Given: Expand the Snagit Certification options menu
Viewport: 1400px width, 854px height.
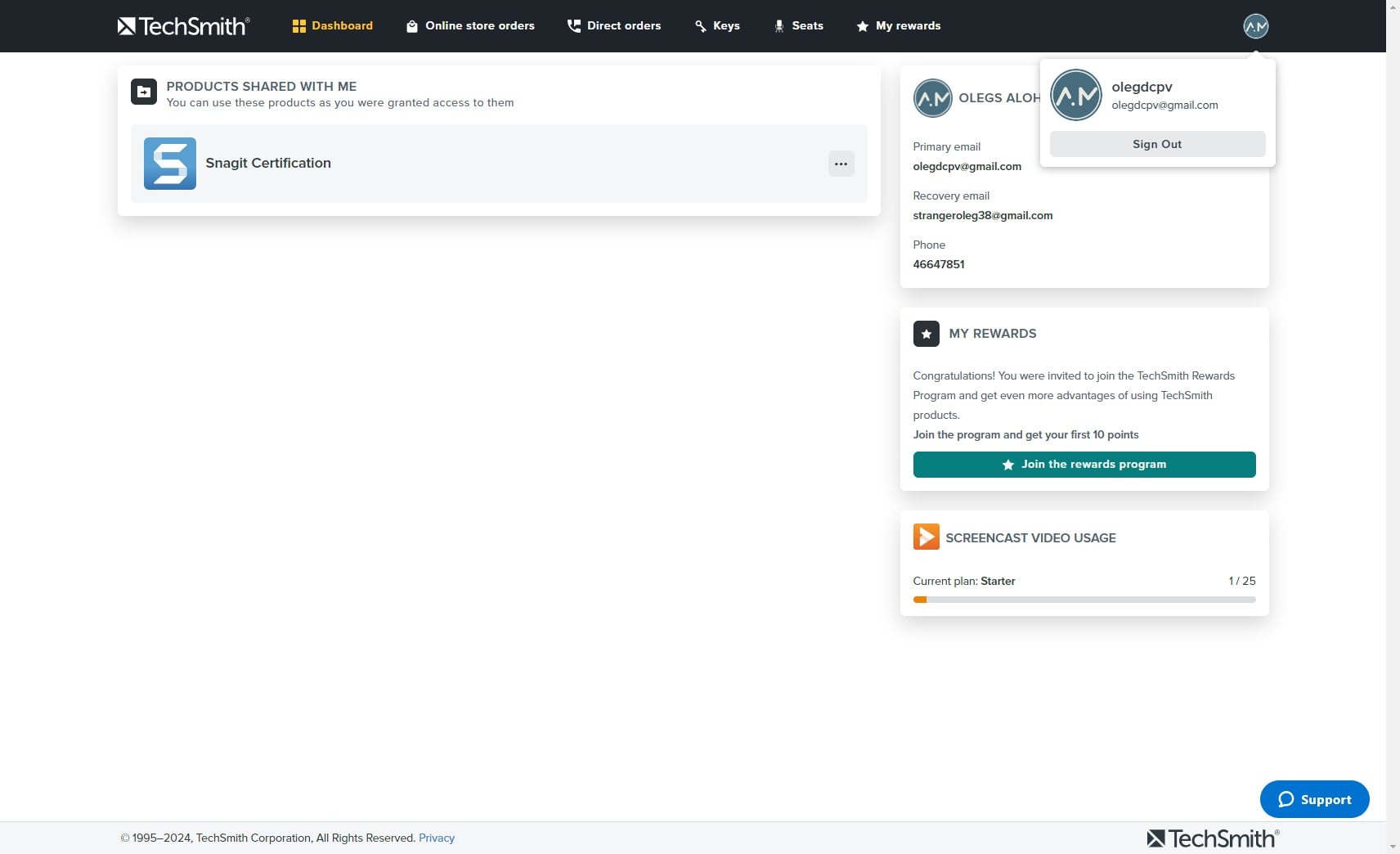Looking at the screenshot, I should coord(841,164).
